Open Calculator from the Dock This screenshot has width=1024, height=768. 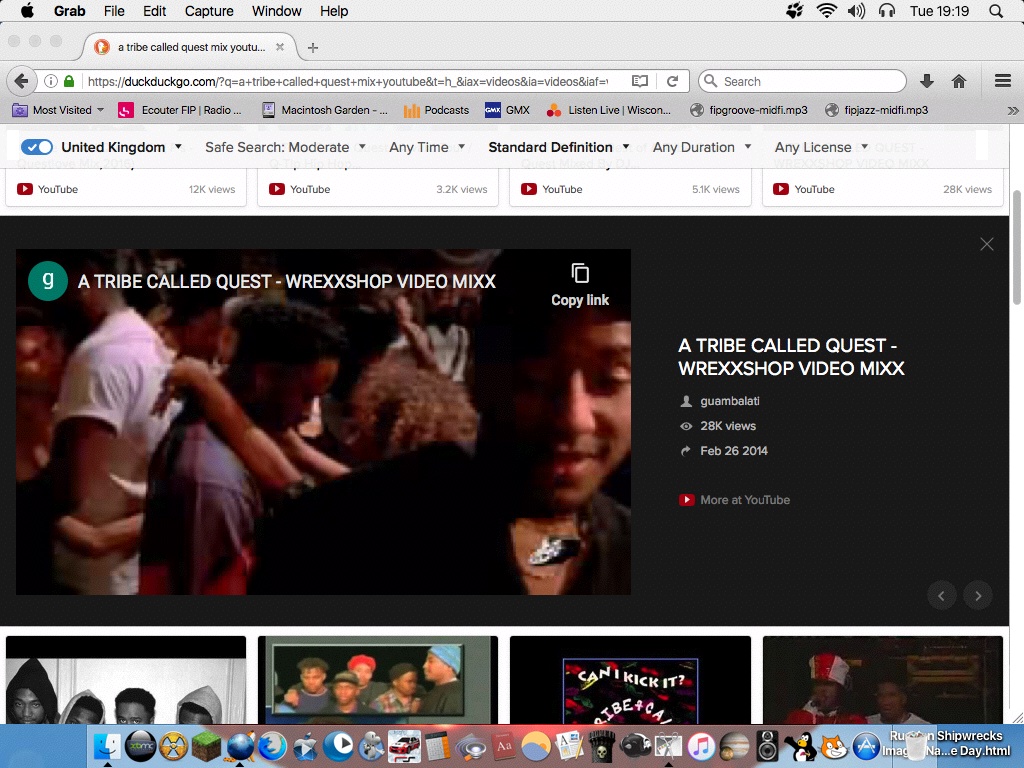(438, 746)
